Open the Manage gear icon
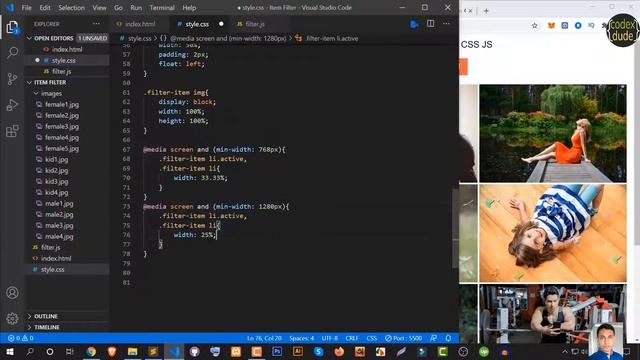This screenshot has height=360, width=640. coord(12,318)
